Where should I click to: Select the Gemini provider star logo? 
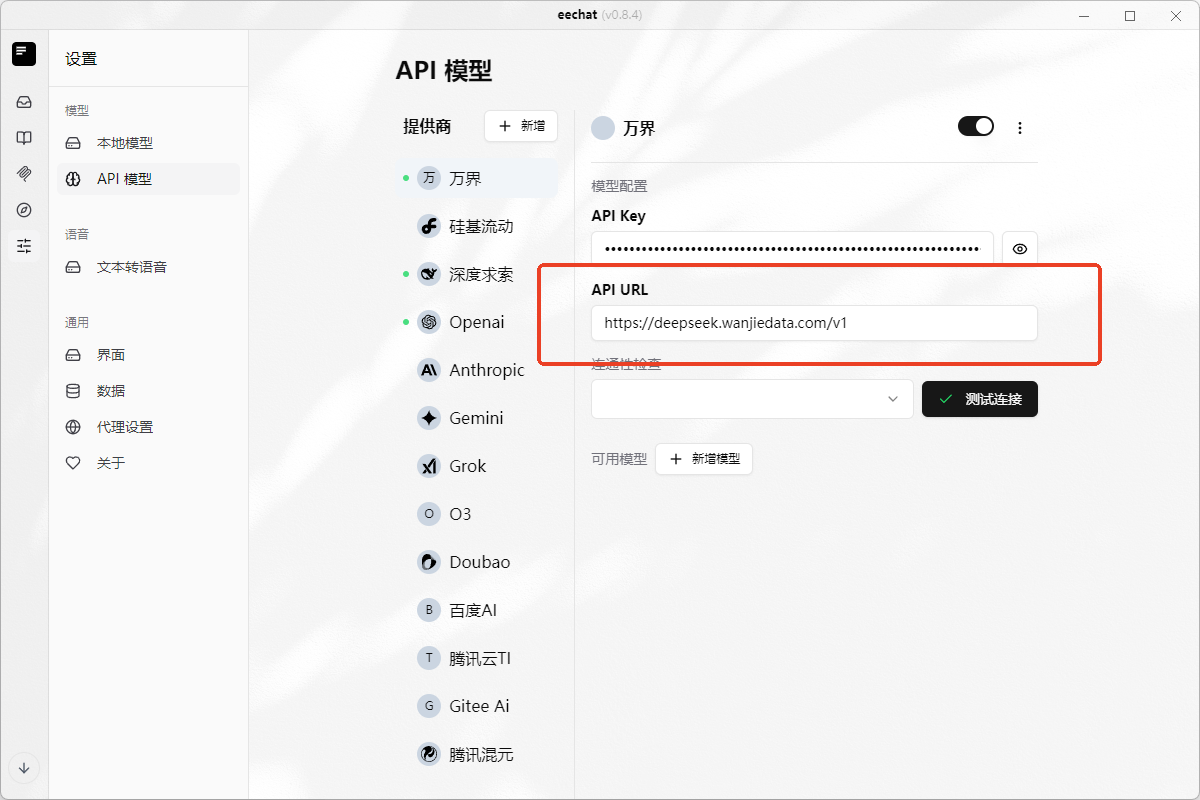click(429, 418)
